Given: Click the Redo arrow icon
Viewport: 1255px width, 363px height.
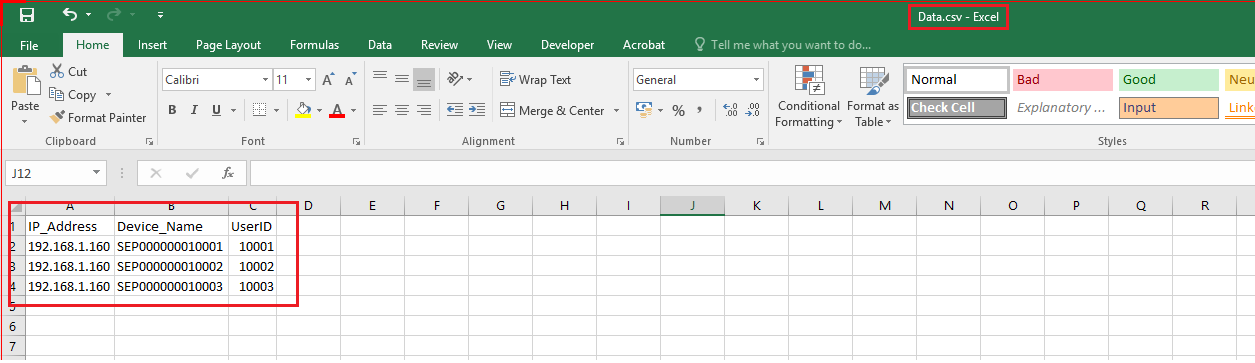Looking at the screenshot, I should point(113,15).
